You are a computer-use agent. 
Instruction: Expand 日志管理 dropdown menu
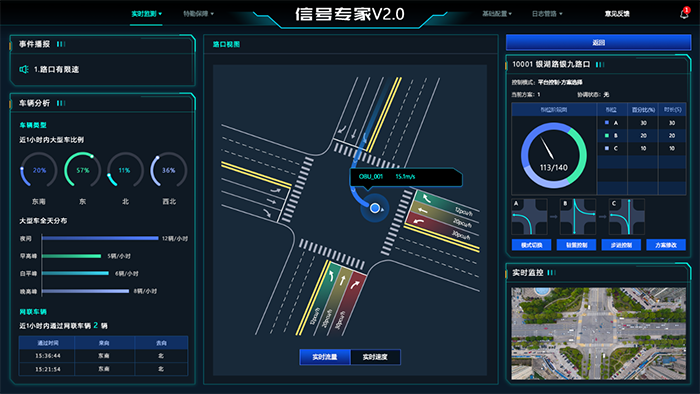pyautogui.click(x=547, y=14)
